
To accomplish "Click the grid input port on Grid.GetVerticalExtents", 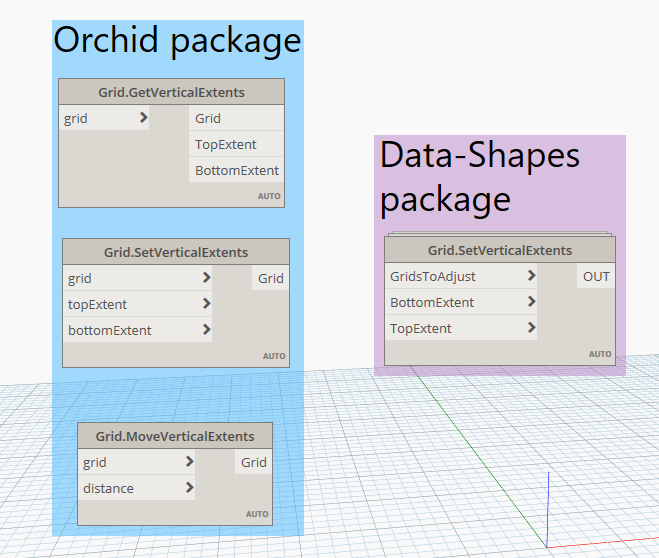I will click(104, 118).
